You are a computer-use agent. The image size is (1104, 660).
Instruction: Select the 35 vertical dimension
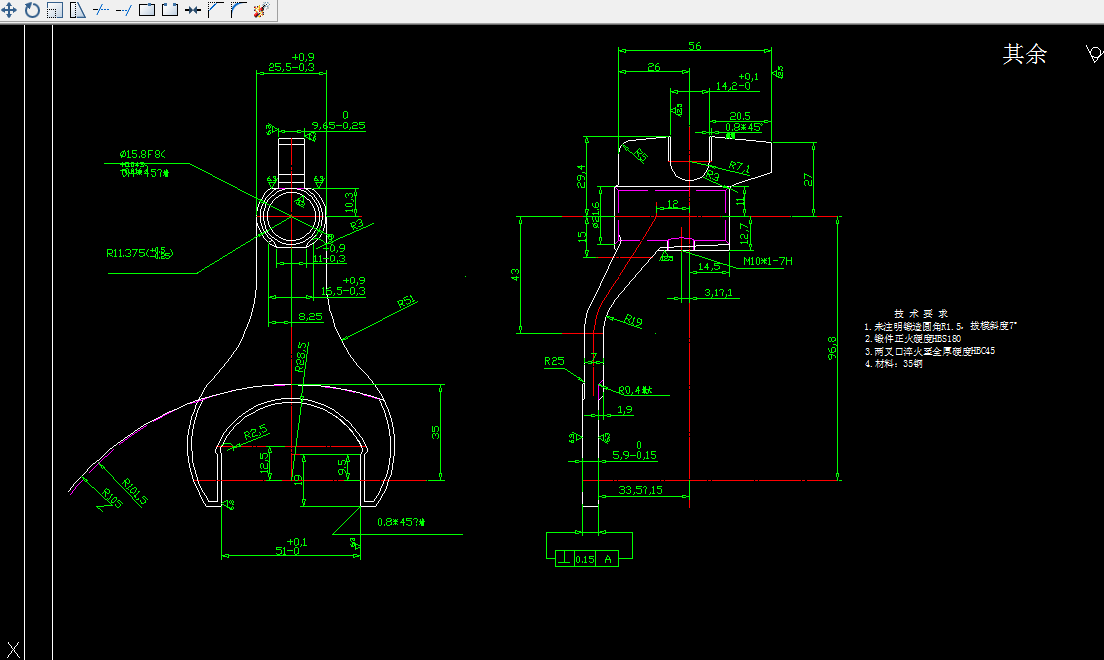click(435, 432)
